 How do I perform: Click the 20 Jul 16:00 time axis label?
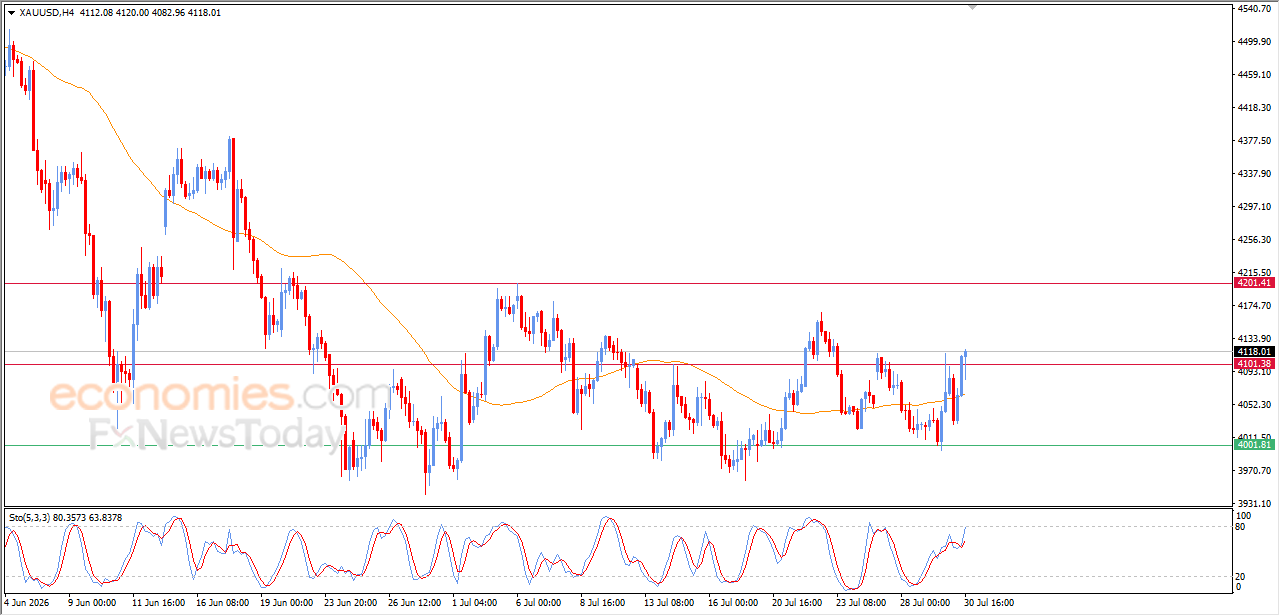click(x=797, y=603)
